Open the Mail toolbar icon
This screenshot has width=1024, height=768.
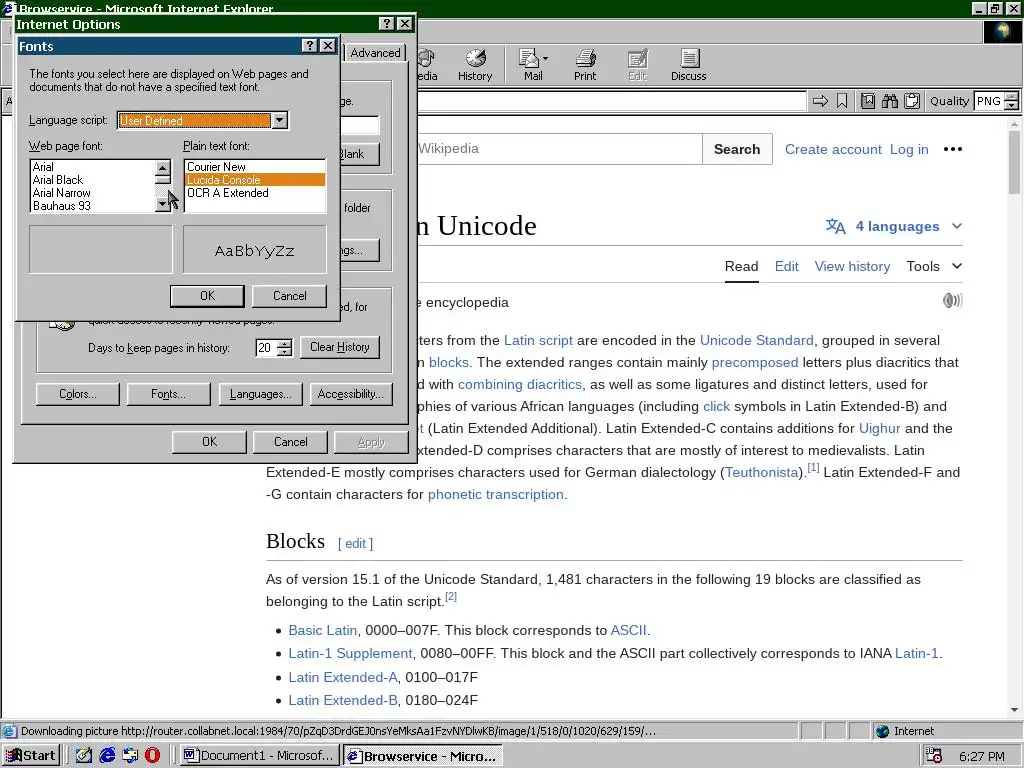tap(530, 65)
